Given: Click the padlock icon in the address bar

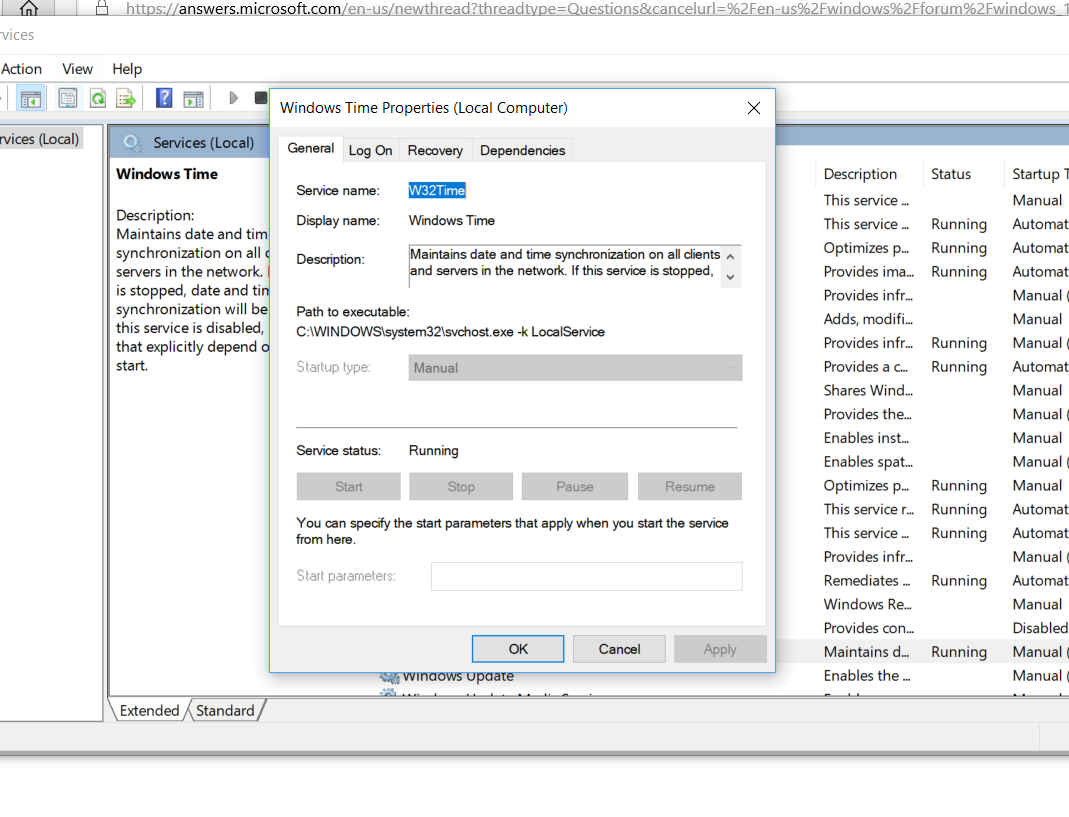Looking at the screenshot, I should point(102,8).
